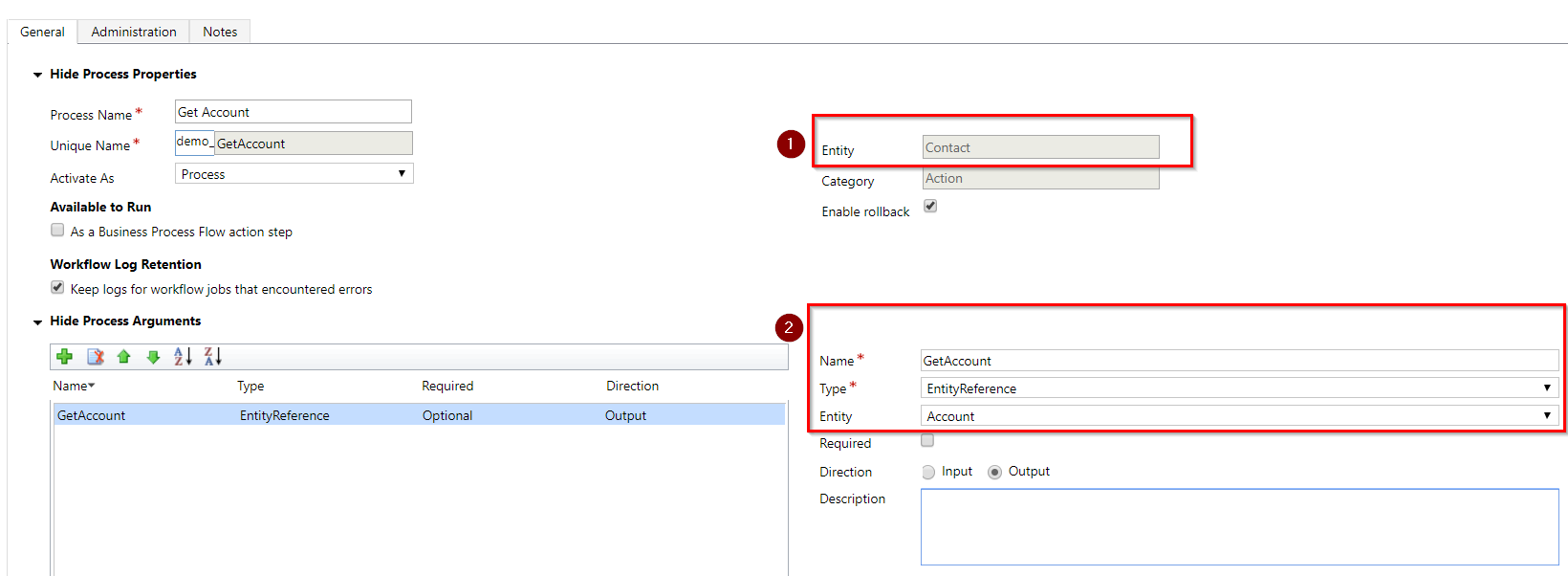Select the Output direction radio button

[995, 472]
